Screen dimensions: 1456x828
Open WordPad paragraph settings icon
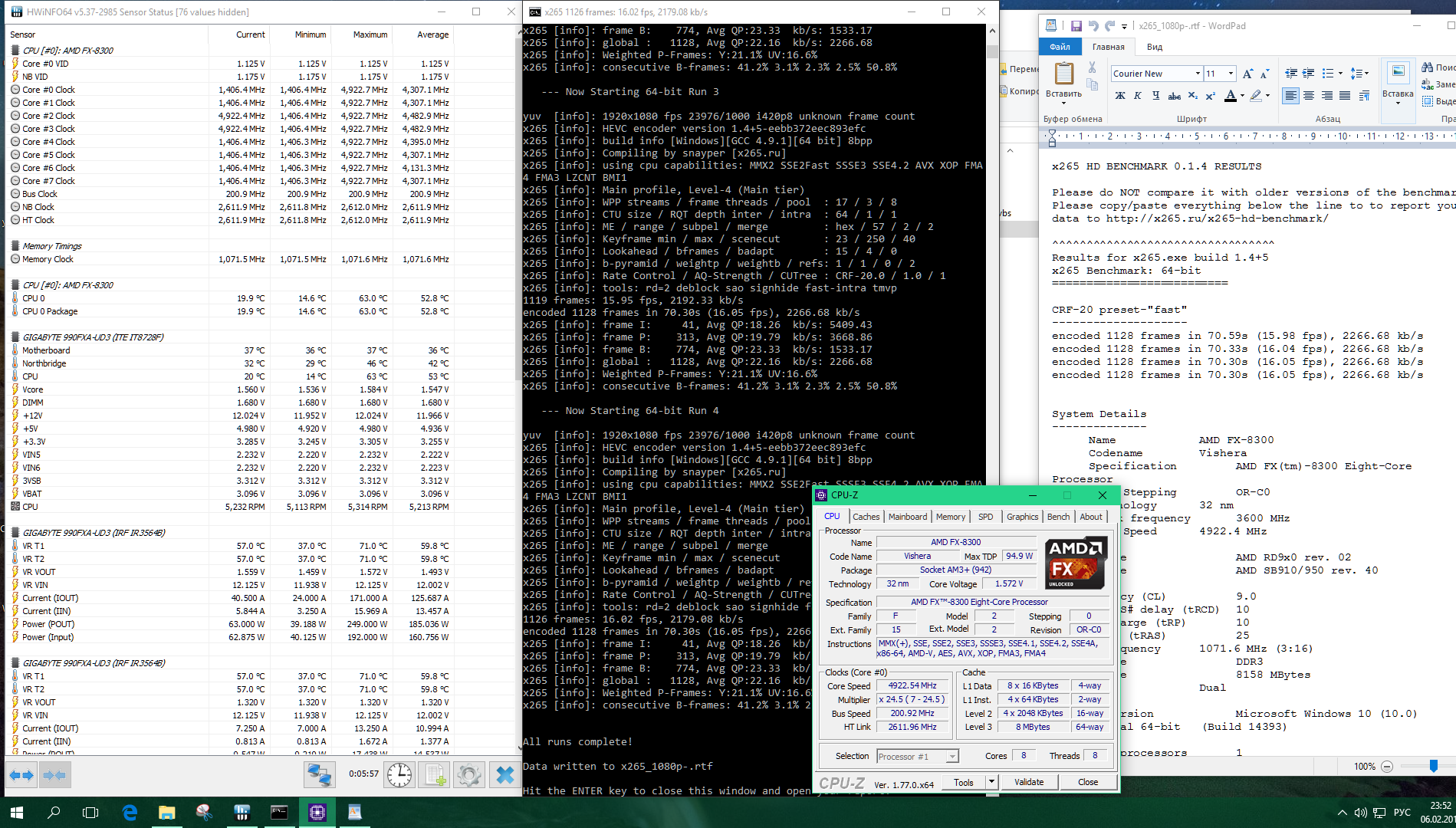point(1364,96)
